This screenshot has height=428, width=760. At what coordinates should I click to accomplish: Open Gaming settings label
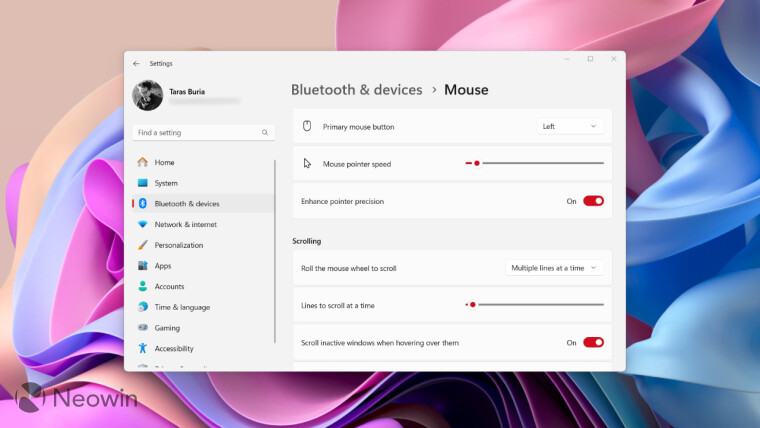coord(167,328)
